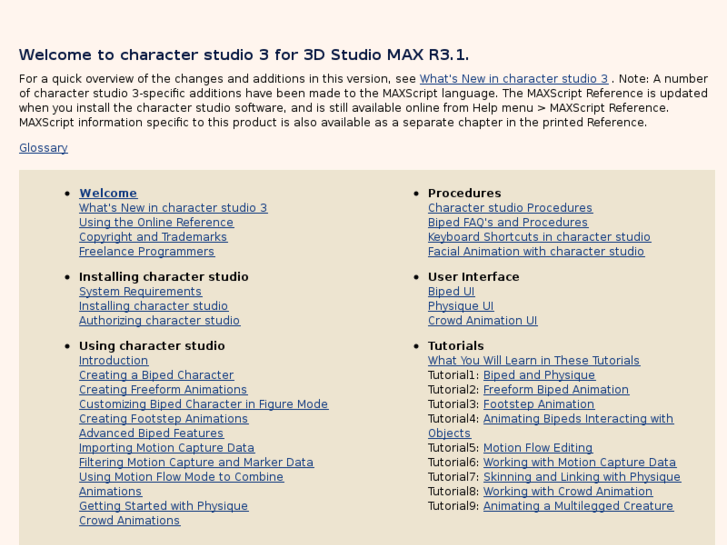Open Authorizing character studio
Screen dimensions: 727x545
coord(159,321)
